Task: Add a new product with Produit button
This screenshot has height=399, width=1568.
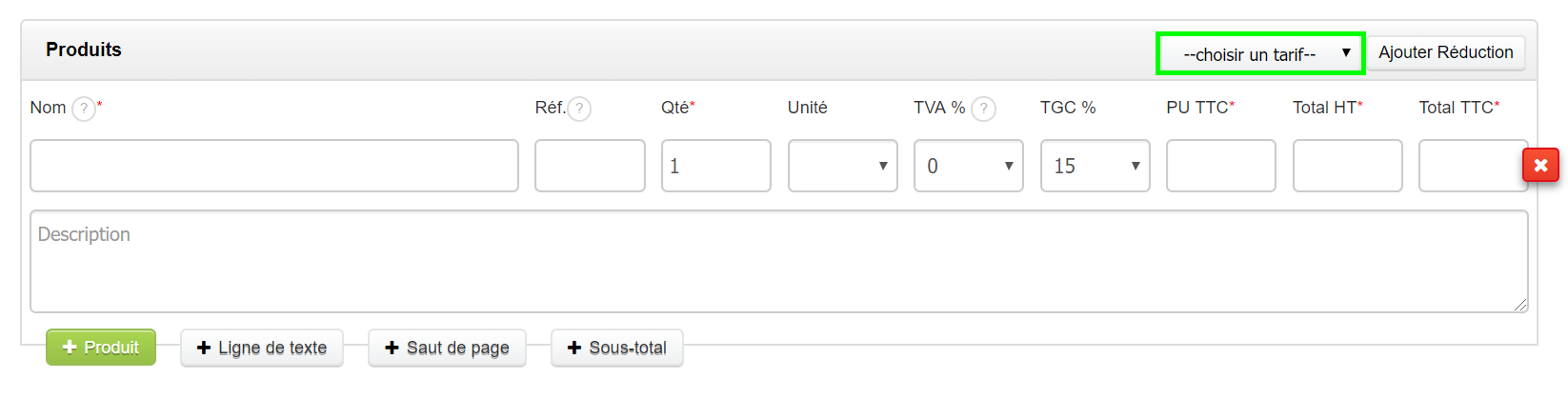Action: pos(101,348)
